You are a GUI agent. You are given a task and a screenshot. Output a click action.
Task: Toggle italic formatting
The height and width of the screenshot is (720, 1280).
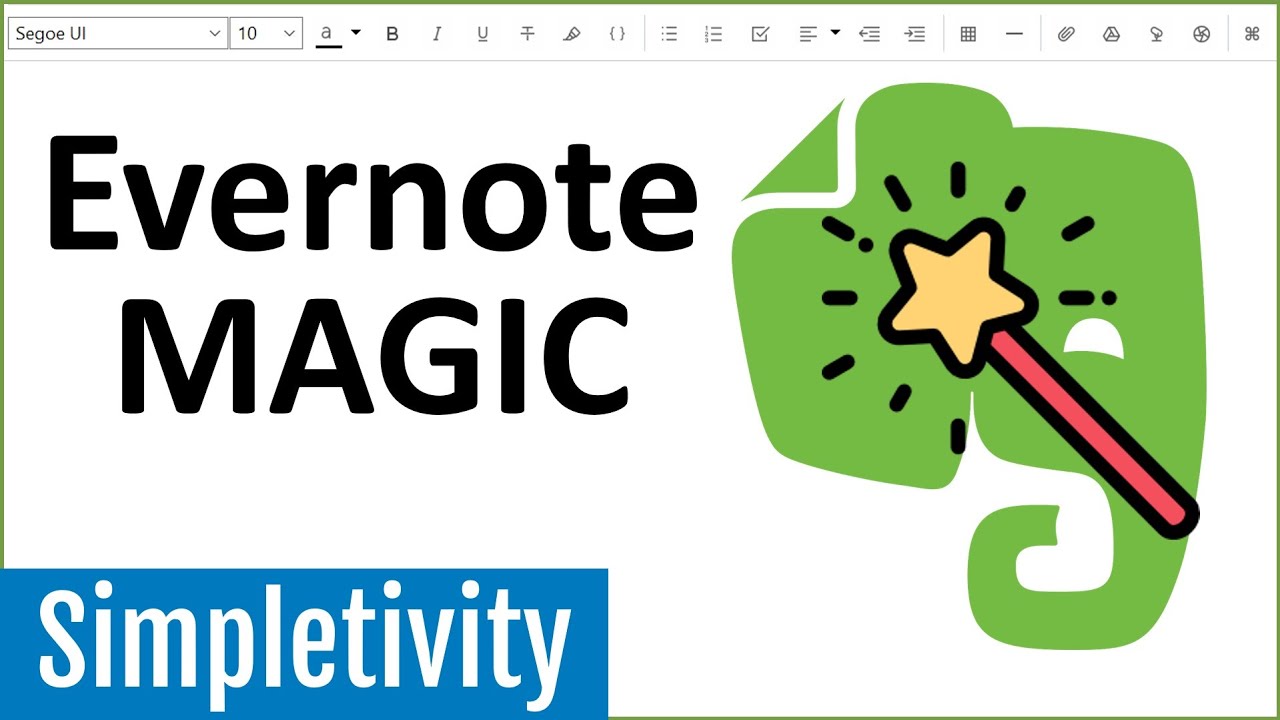[x=437, y=34]
